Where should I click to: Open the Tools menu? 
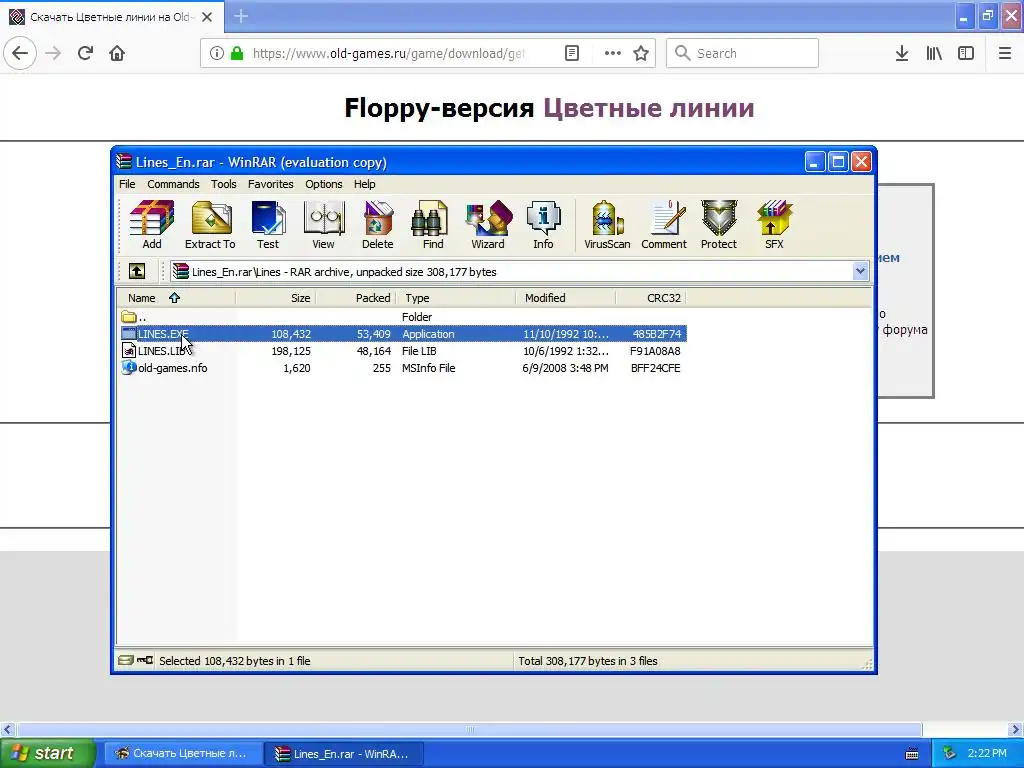[223, 184]
